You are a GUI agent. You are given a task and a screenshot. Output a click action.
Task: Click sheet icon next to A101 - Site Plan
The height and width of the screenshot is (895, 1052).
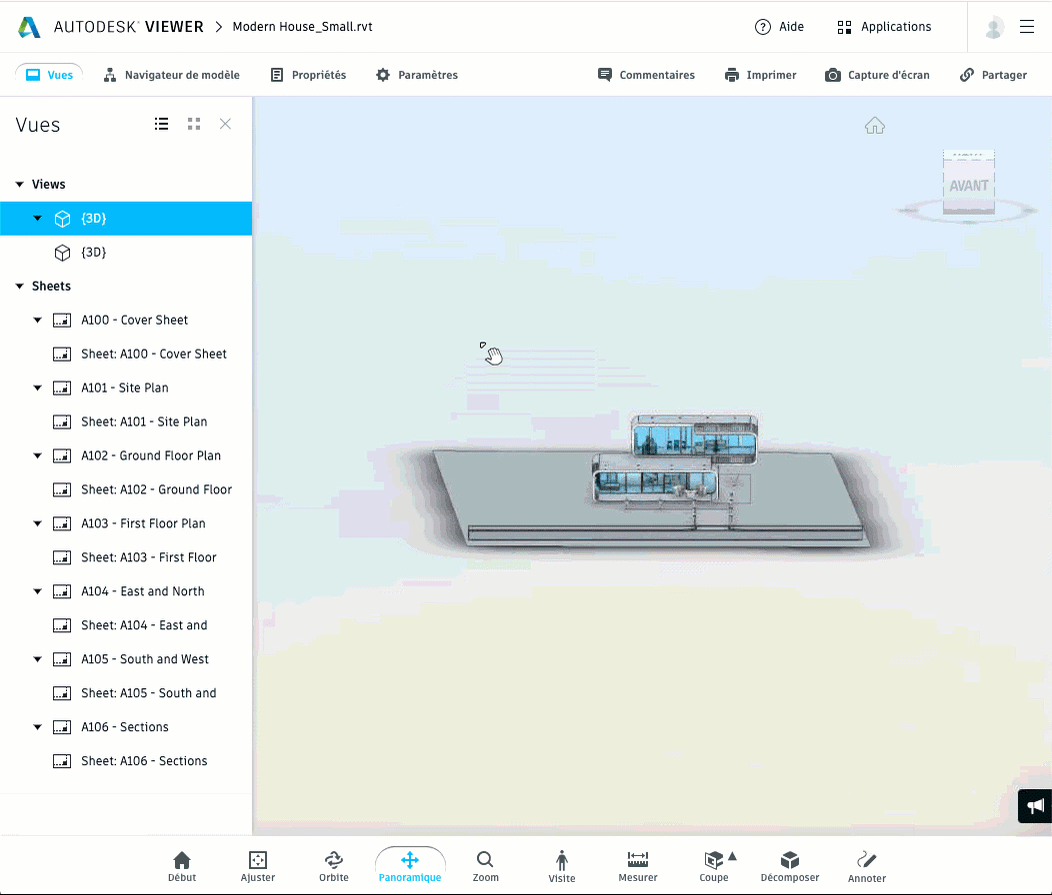coord(62,388)
